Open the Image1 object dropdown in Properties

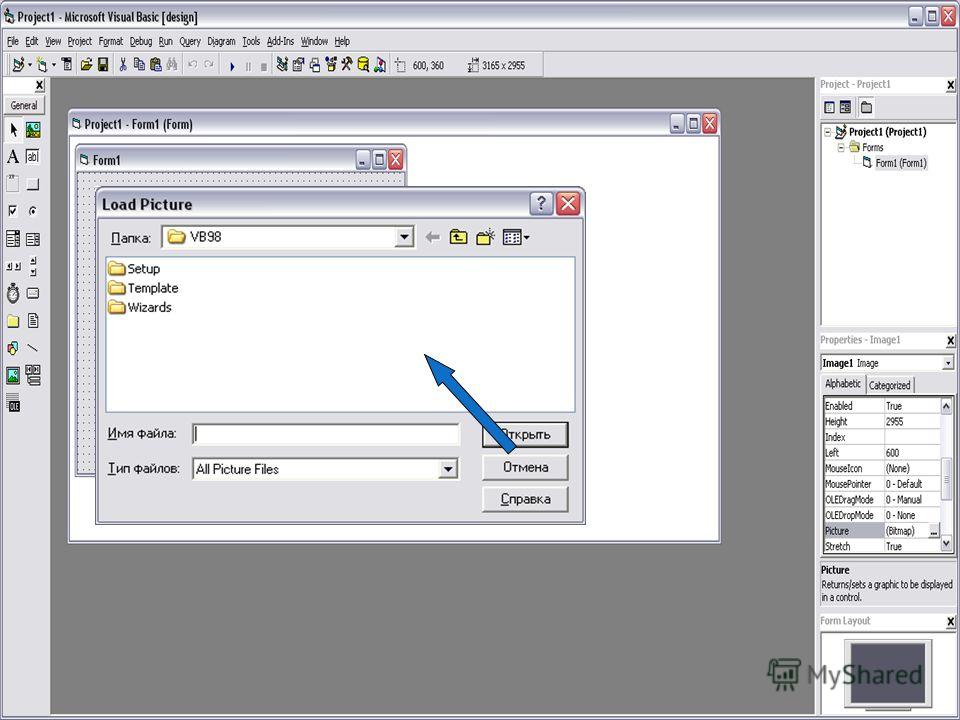click(x=948, y=363)
